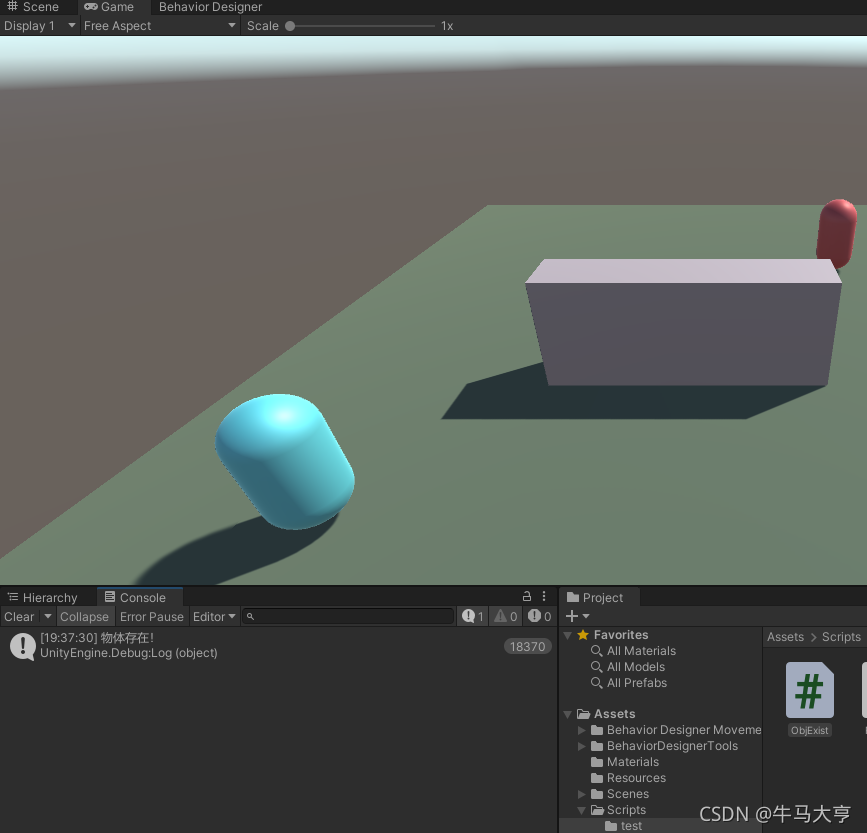The image size is (867, 833).
Task: Collapse the Assets folder tree
Action: tap(567, 715)
